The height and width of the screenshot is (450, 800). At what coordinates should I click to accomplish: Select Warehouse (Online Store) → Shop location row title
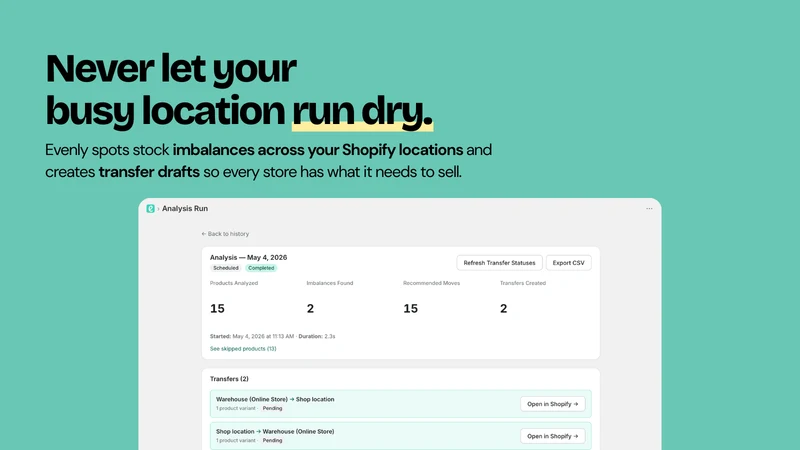pyautogui.click(x=275, y=399)
